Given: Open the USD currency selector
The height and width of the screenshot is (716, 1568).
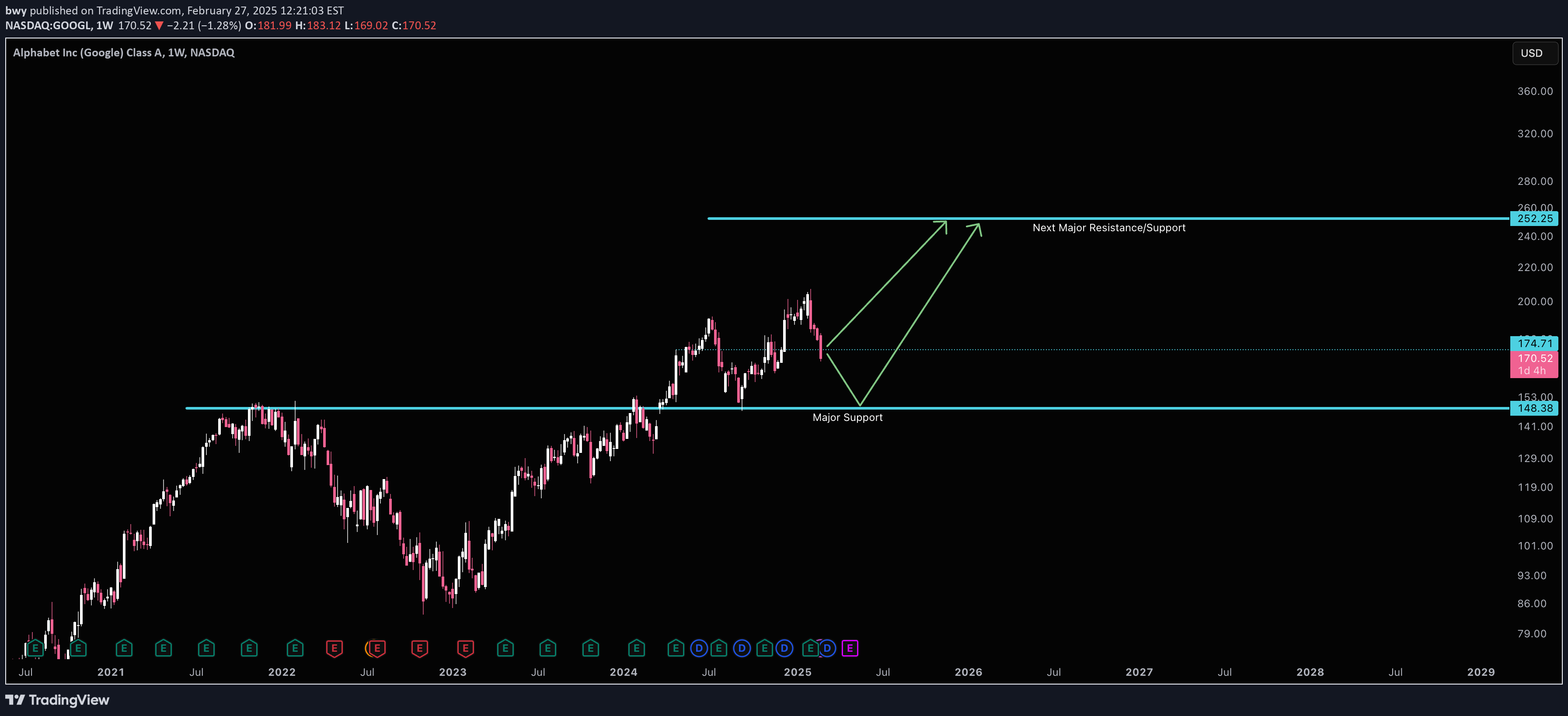Looking at the screenshot, I should 1534,53.
